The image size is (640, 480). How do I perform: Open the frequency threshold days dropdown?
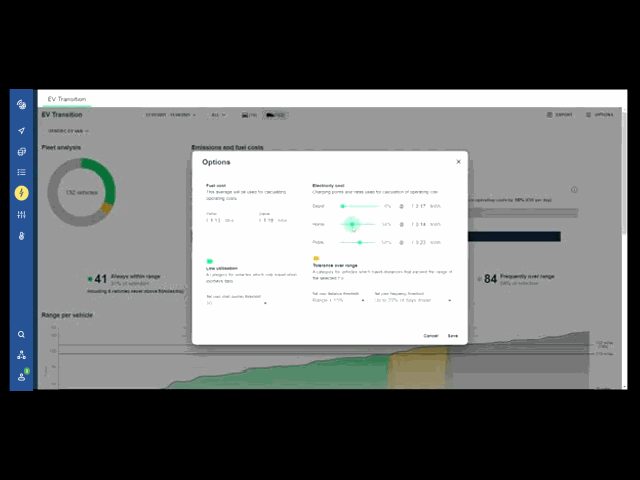coord(413,300)
